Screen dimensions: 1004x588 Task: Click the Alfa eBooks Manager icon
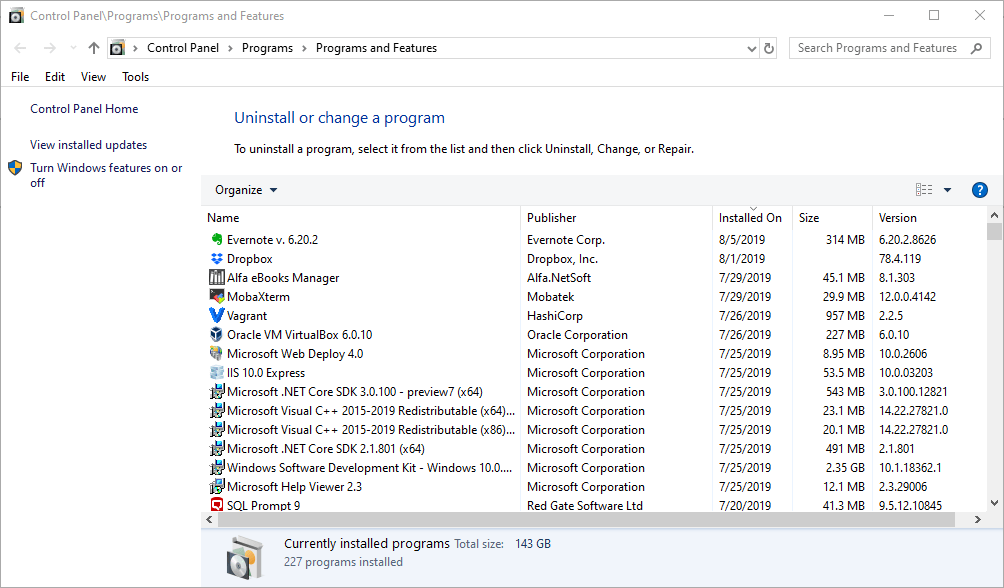click(216, 277)
